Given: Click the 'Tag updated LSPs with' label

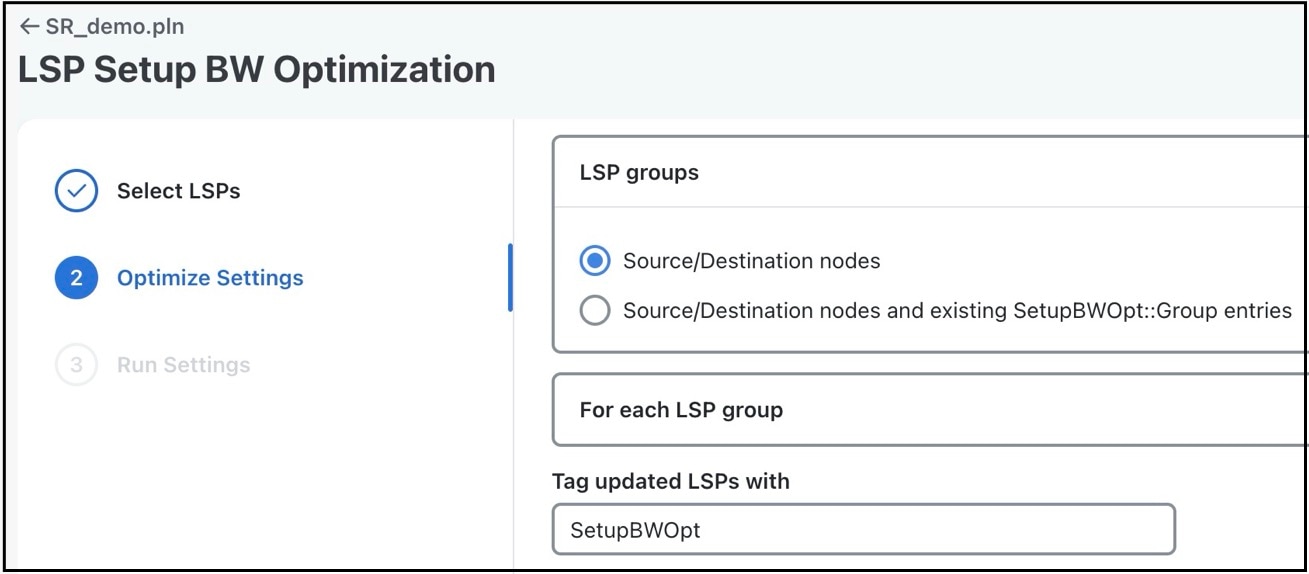Looking at the screenshot, I should [671, 481].
